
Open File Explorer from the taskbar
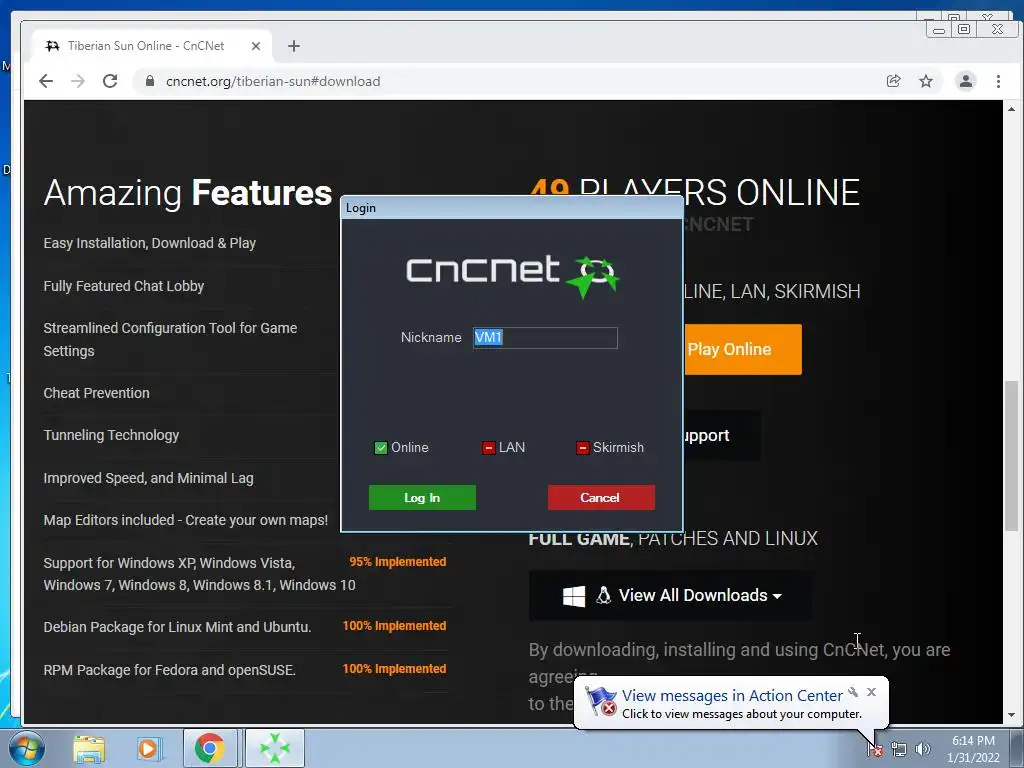pos(89,748)
